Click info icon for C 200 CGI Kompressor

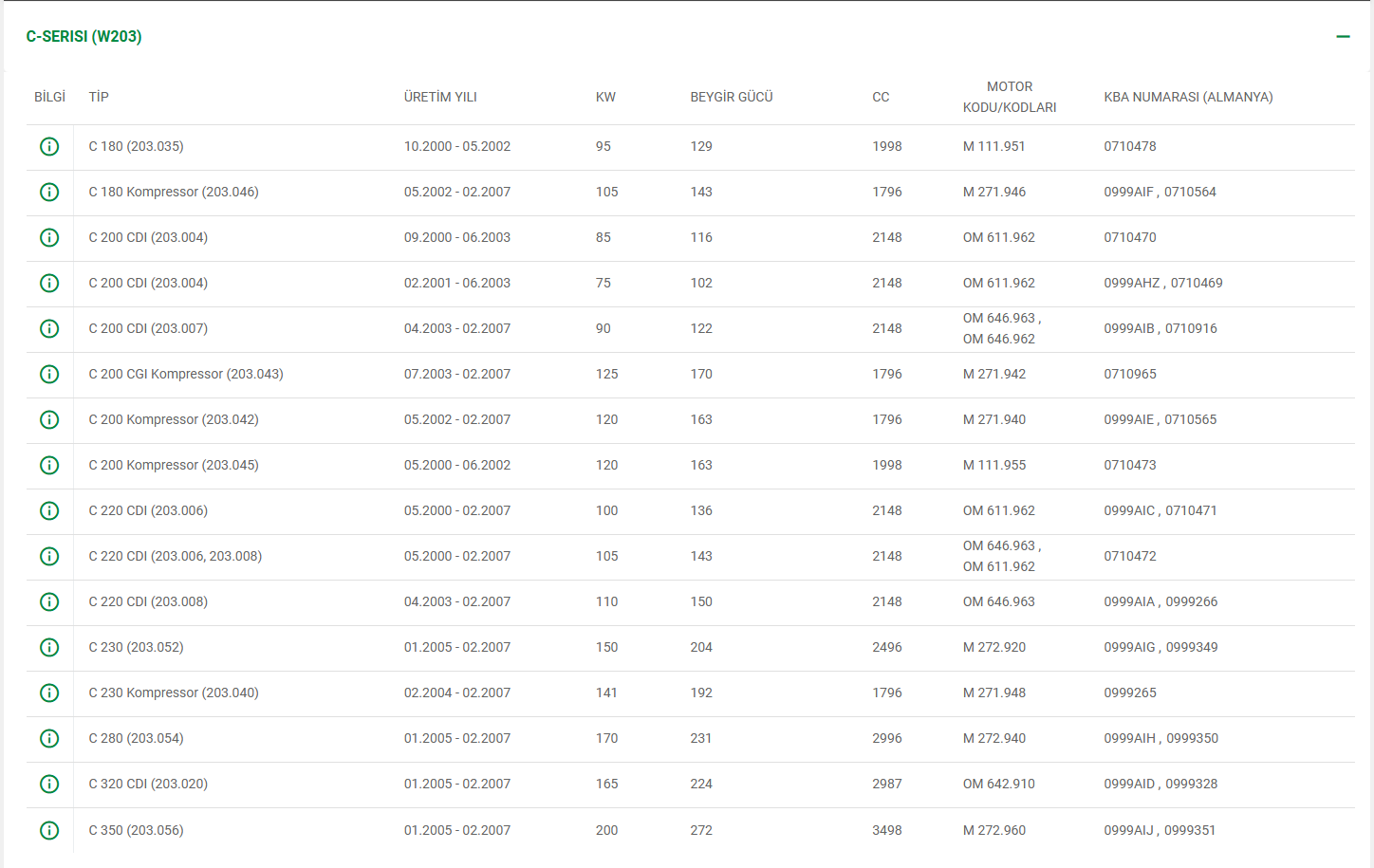click(x=49, y=375)
